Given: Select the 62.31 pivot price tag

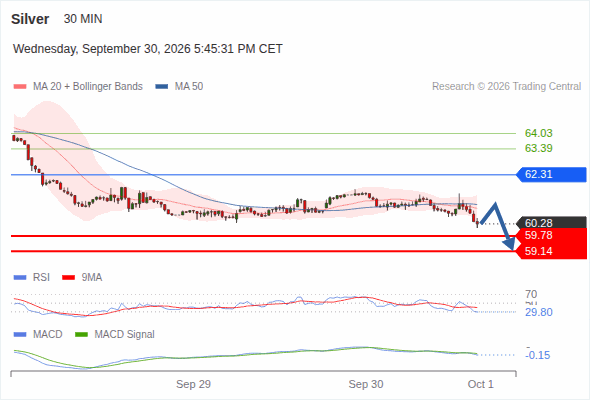Looking at the screenshot, I should tap(551, 175).
